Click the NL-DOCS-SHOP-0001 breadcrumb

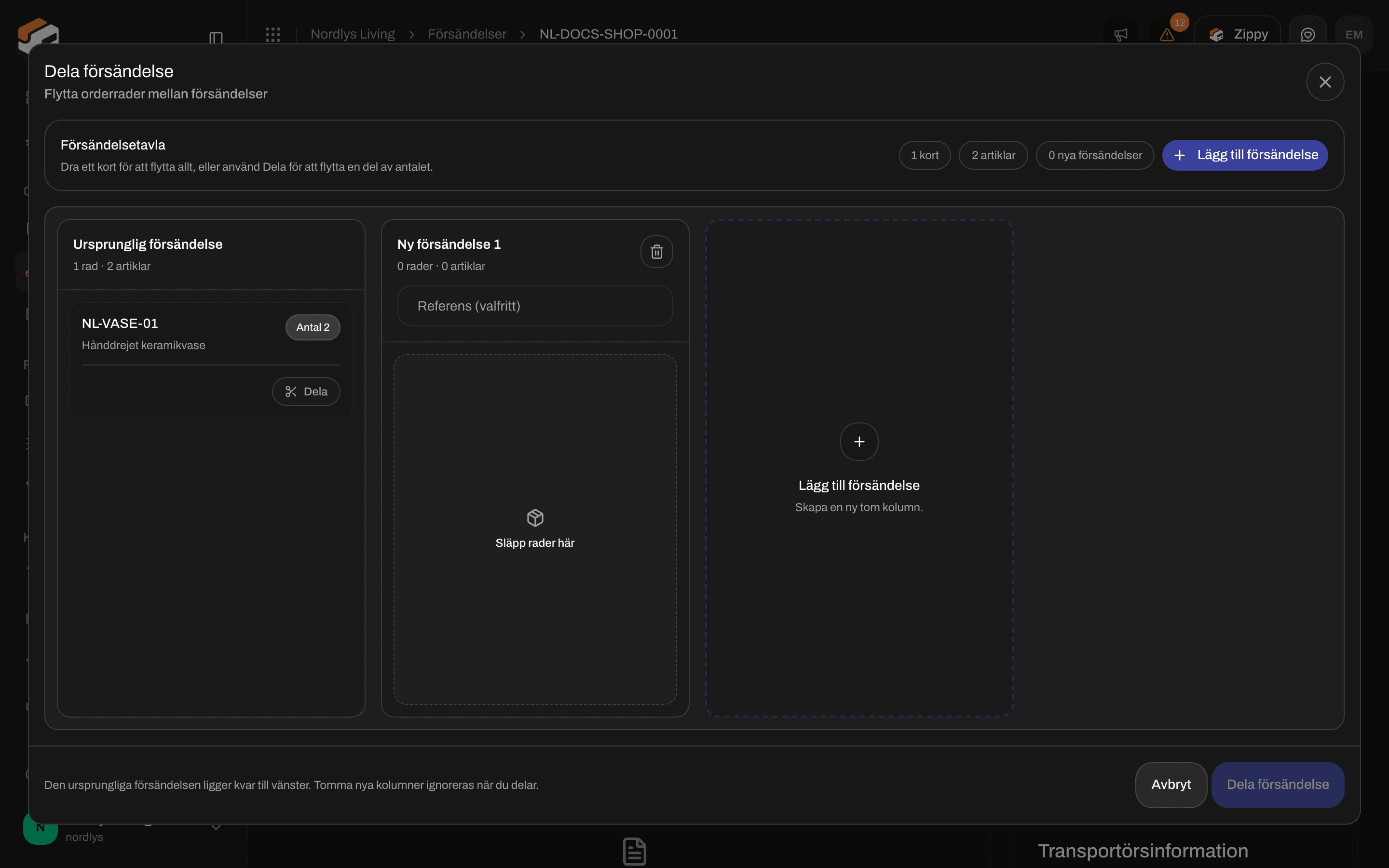coord(608,34)
